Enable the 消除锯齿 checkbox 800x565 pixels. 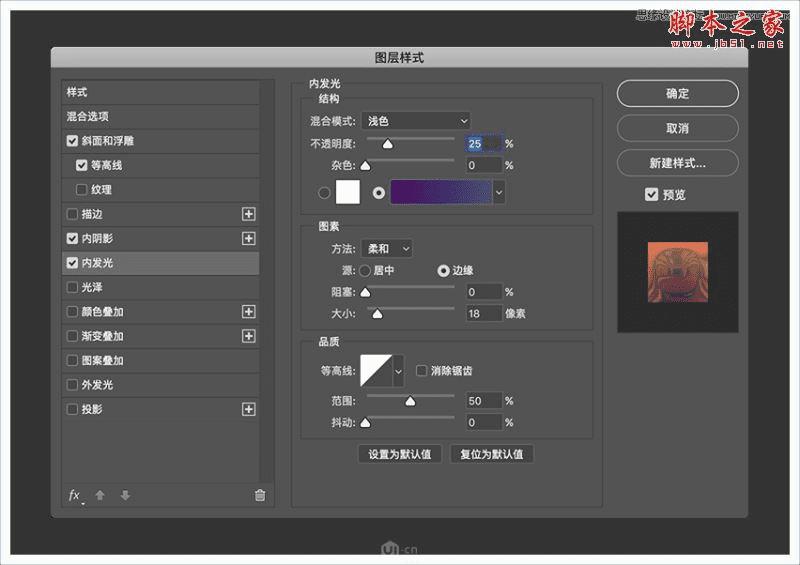[x=421, y=371]
